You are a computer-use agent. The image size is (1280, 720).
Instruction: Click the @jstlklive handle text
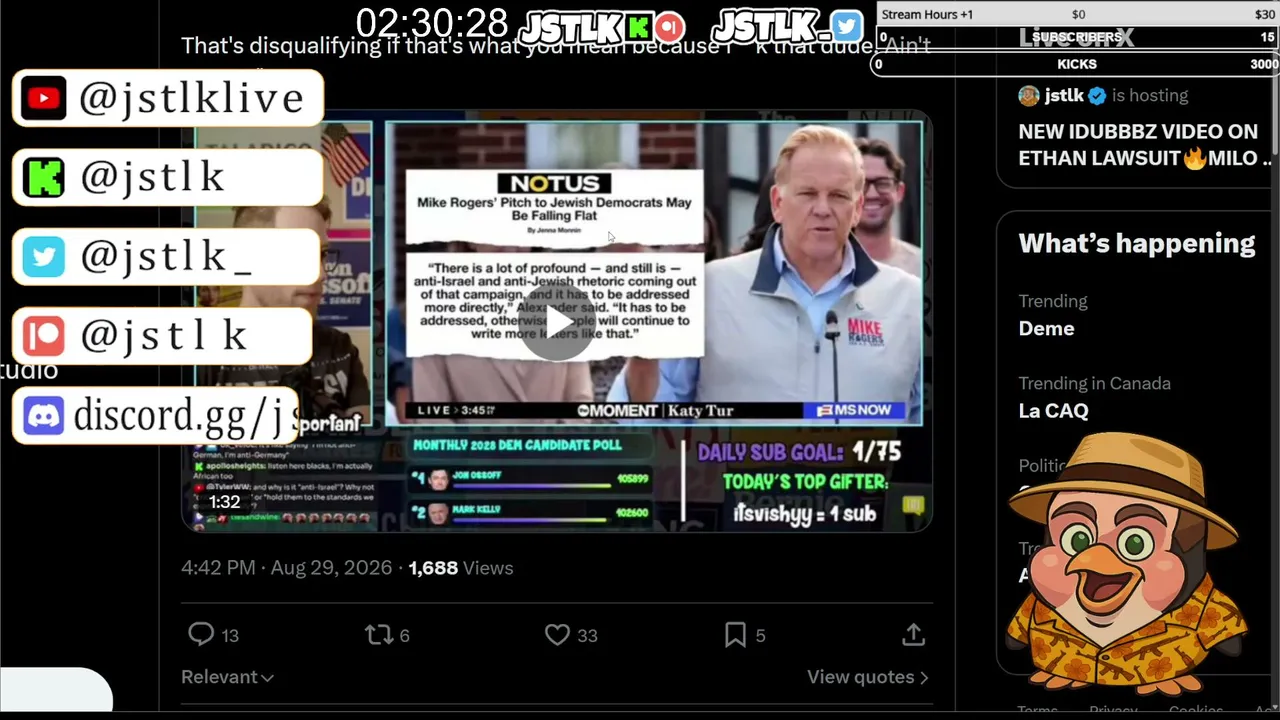pyautogui.click(x=191, y=98)
